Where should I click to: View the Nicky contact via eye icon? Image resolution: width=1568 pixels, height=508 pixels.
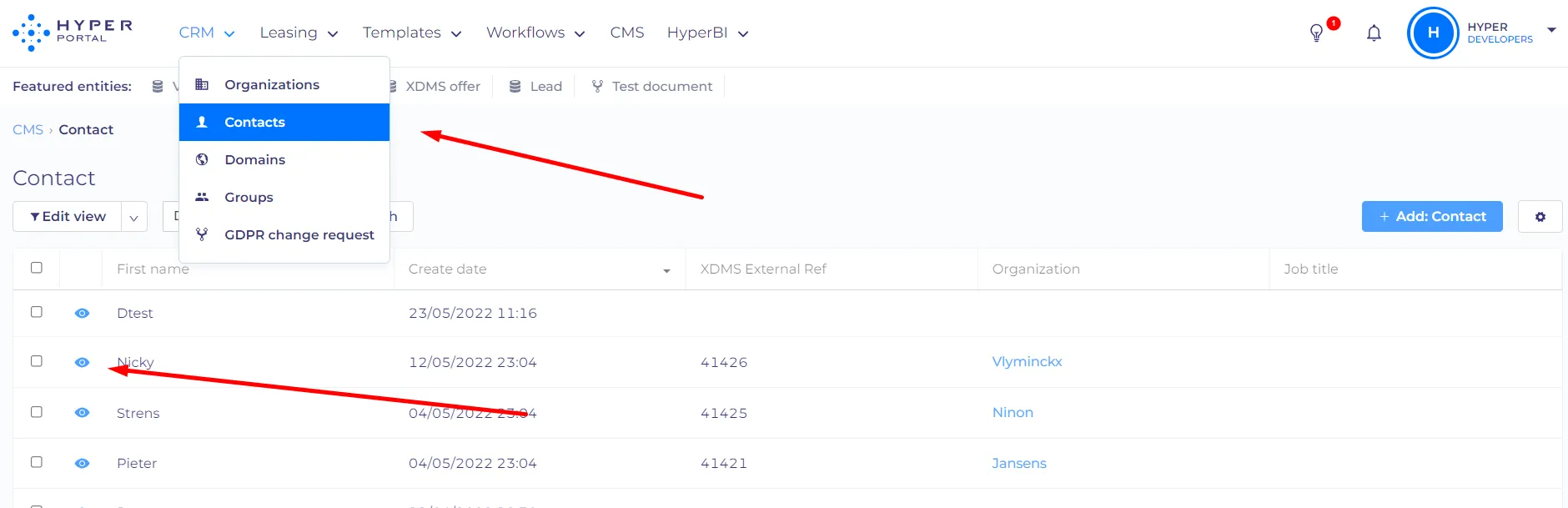click(82, 363)
